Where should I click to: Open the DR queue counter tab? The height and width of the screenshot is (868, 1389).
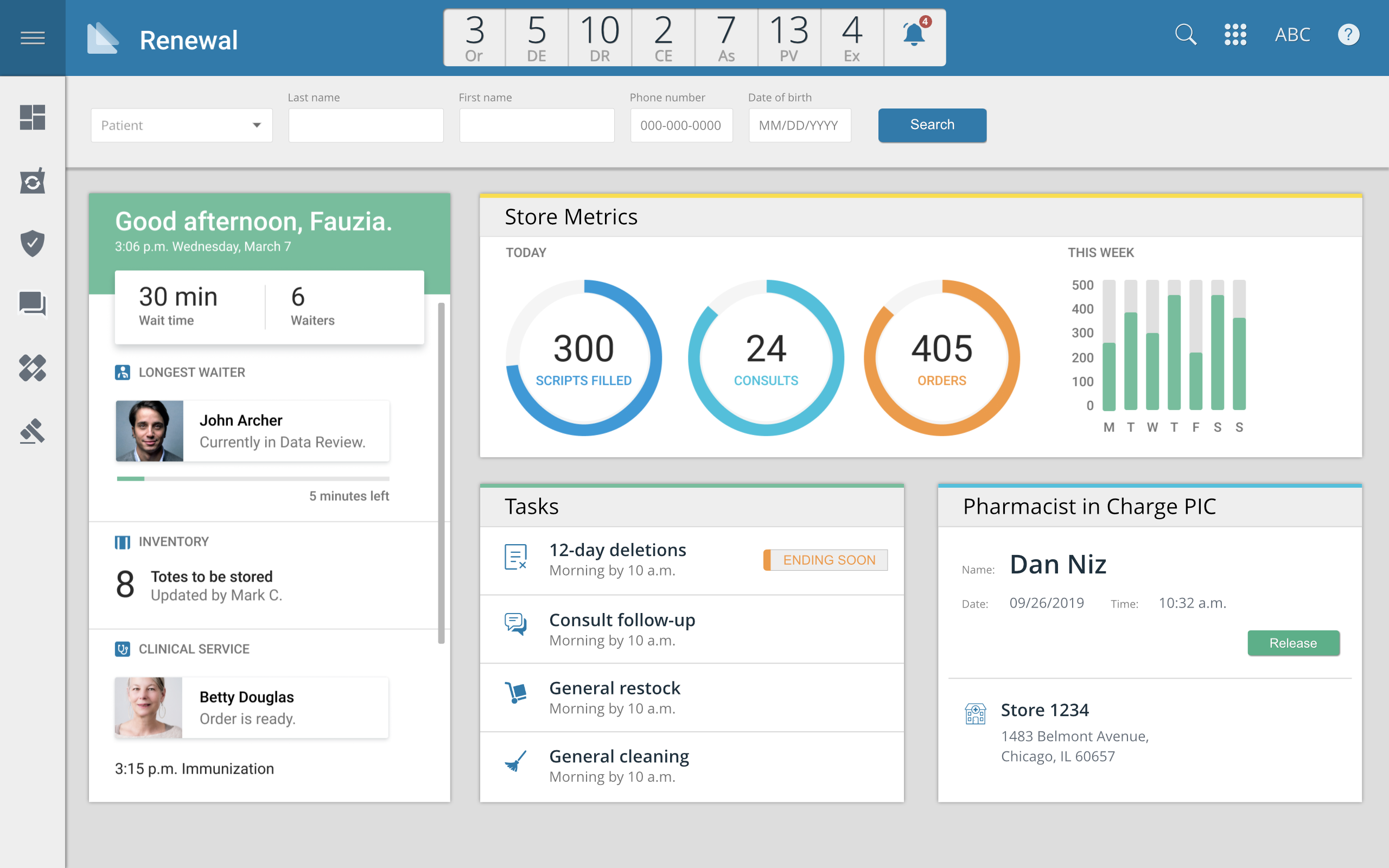tap(600, 38)
